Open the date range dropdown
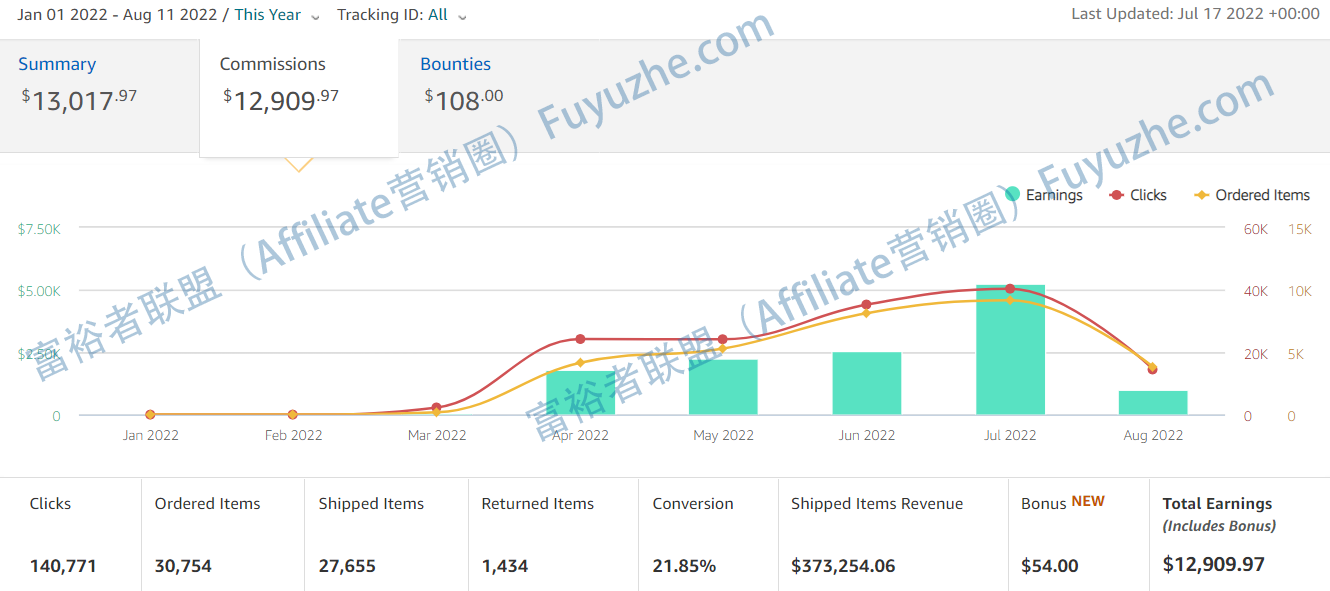This screenshot has width=1330, height=591. tap(168, 15)
